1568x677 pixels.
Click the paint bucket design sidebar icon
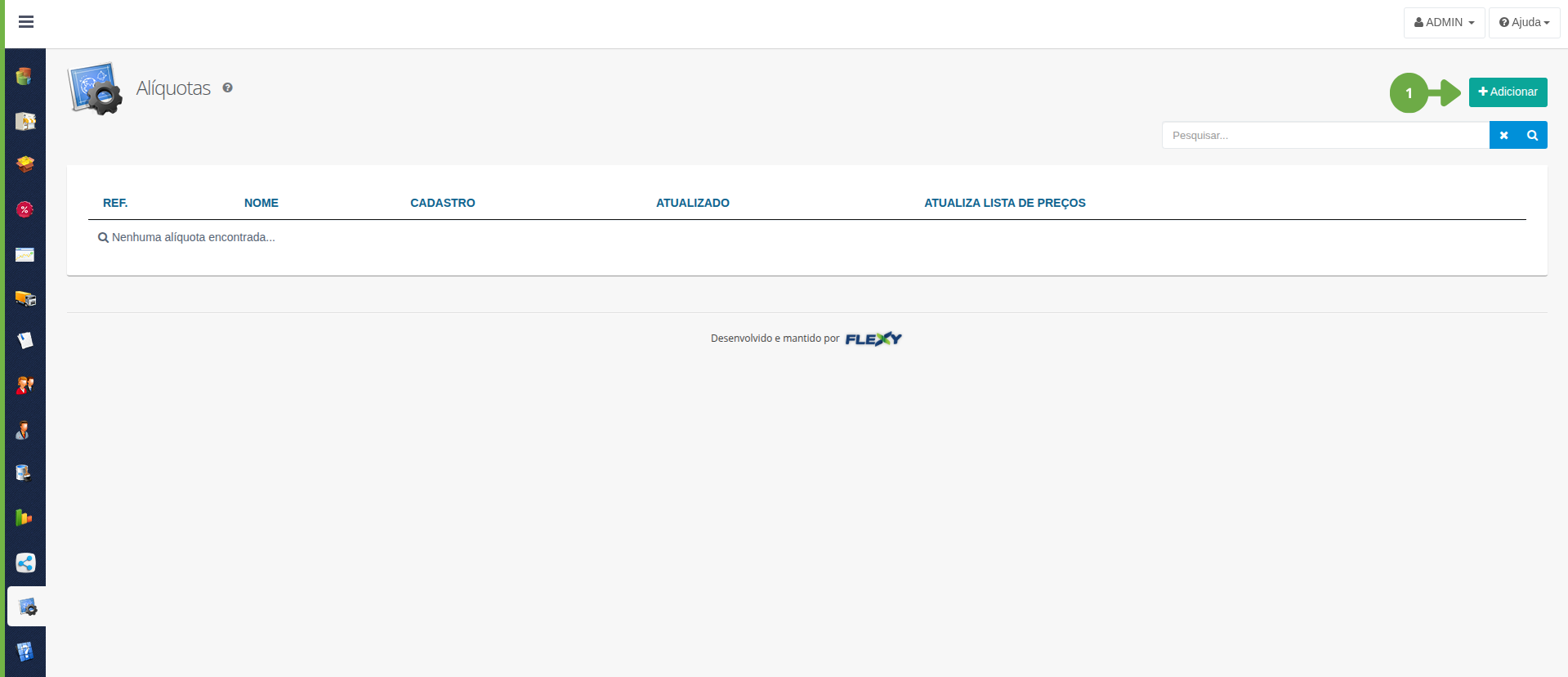(x=25, y=473)
